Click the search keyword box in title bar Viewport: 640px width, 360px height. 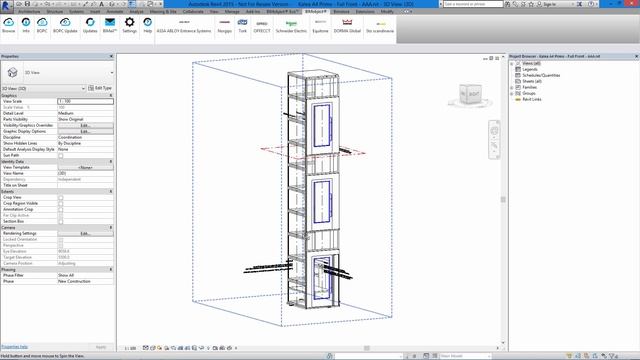(473, 4)
